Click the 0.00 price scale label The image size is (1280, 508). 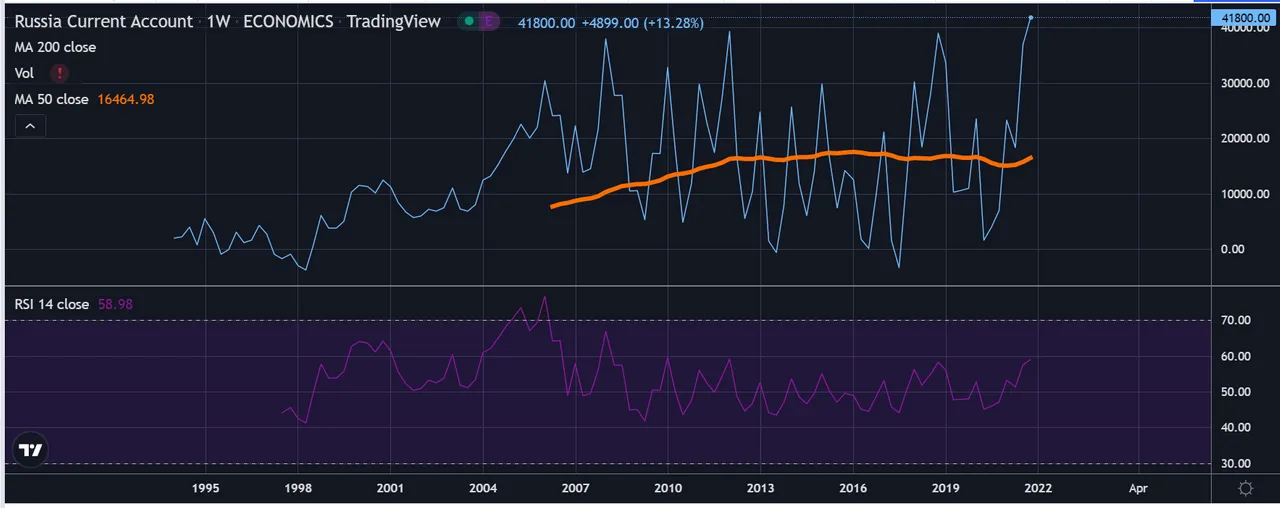1234,249
